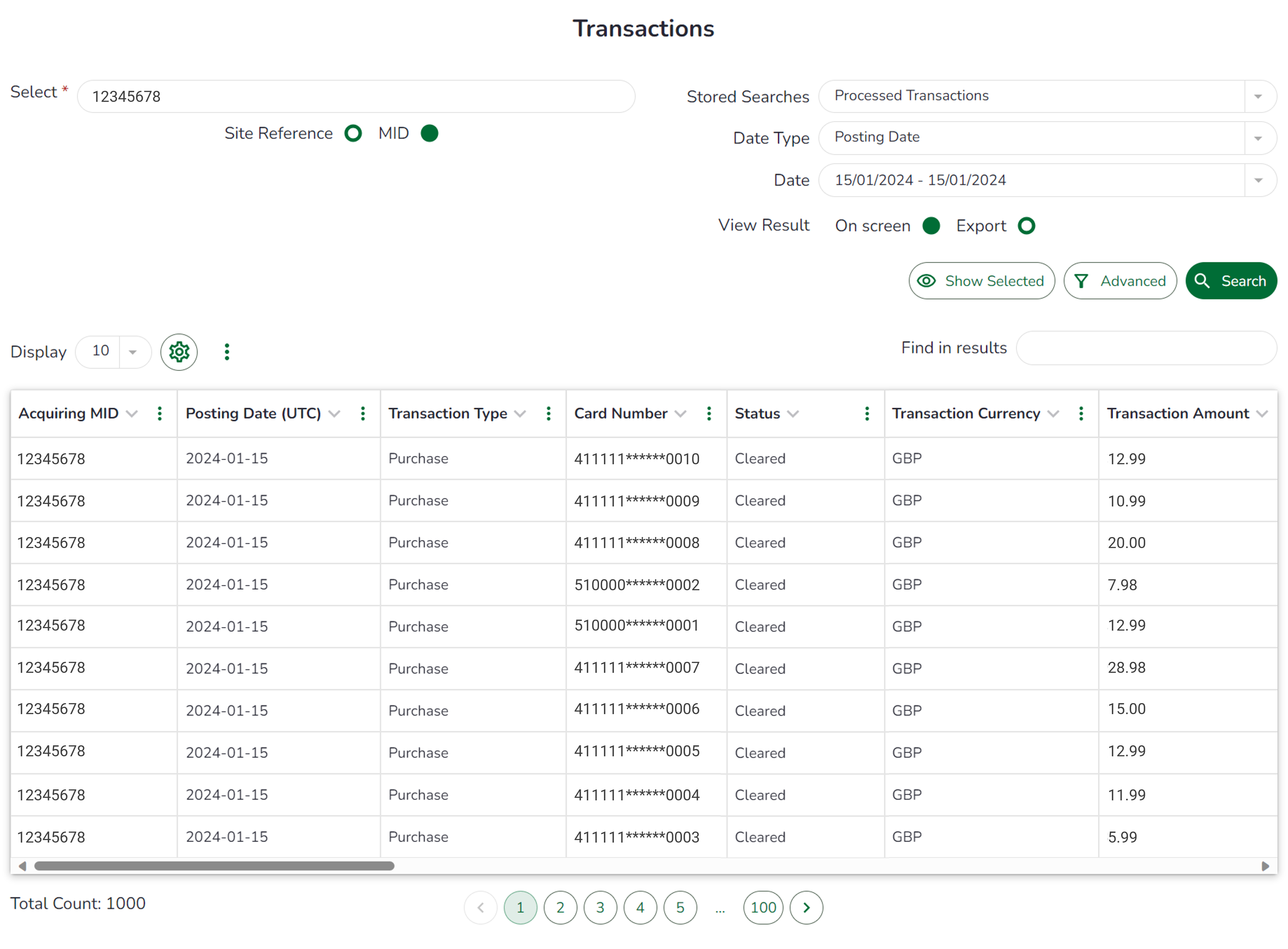Open the Posting Date column options menu

point(363,413)
